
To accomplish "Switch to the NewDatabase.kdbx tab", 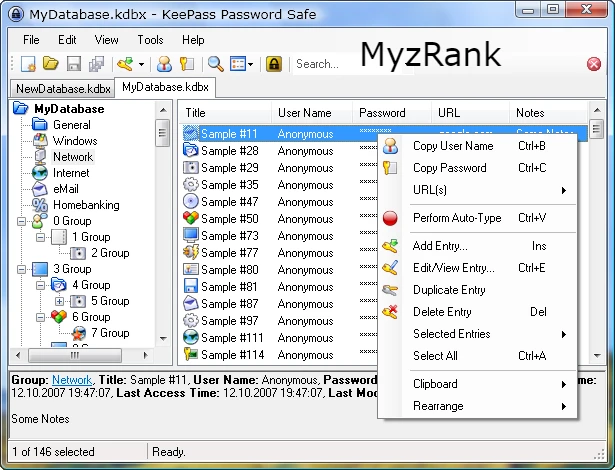I will click(63, 89).
